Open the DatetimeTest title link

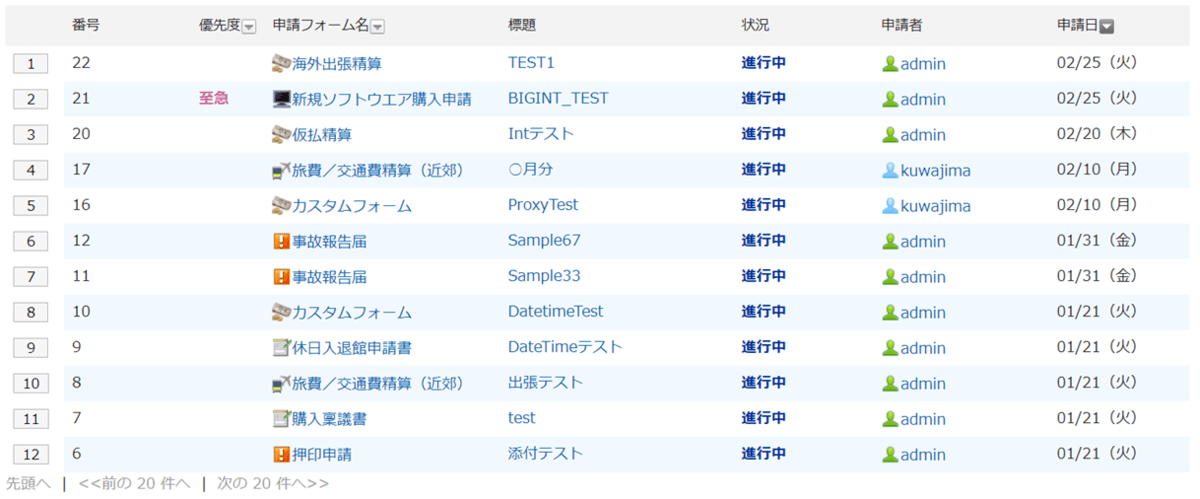tap(555, 312)
